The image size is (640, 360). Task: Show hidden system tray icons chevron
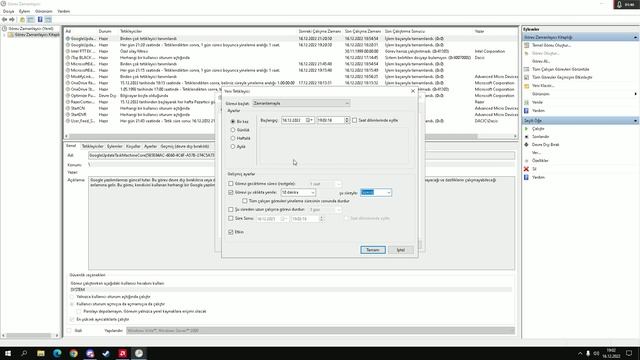(580, 353)
